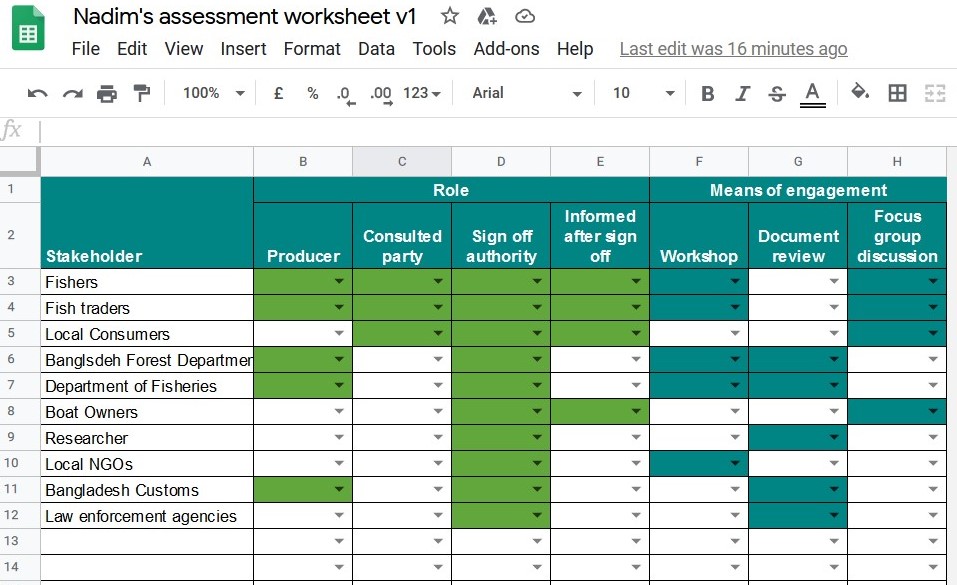
Task: Print the spreadsheet using printer icon
Action: [x=107, y=93]
